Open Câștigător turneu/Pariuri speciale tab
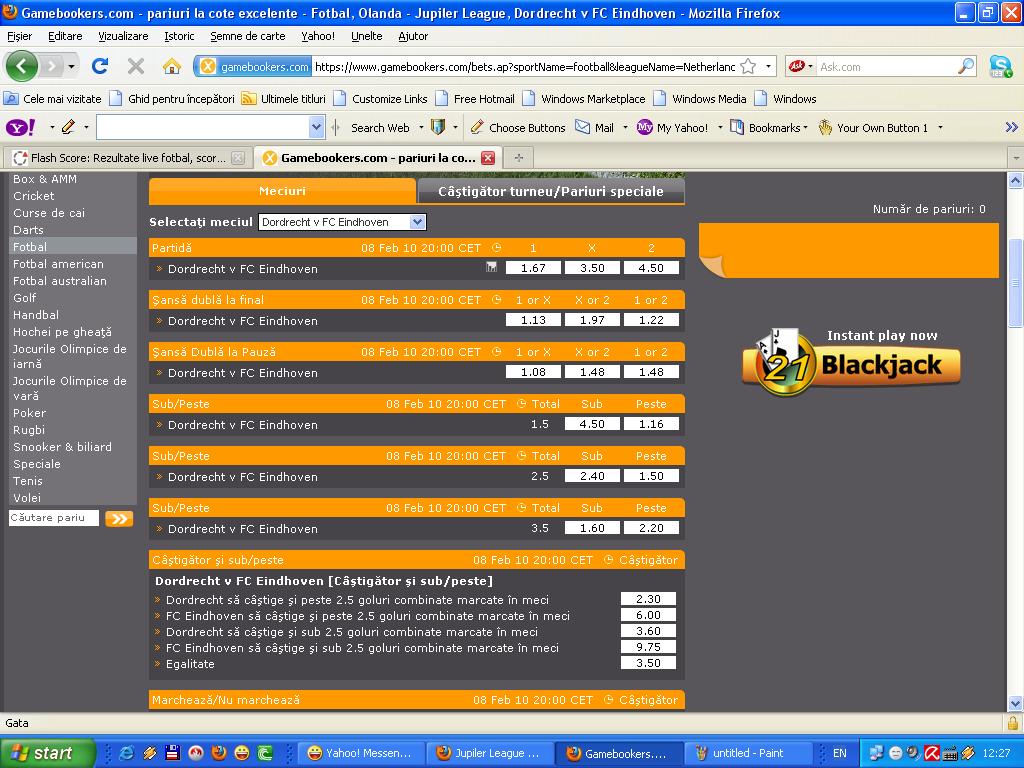 551,191
